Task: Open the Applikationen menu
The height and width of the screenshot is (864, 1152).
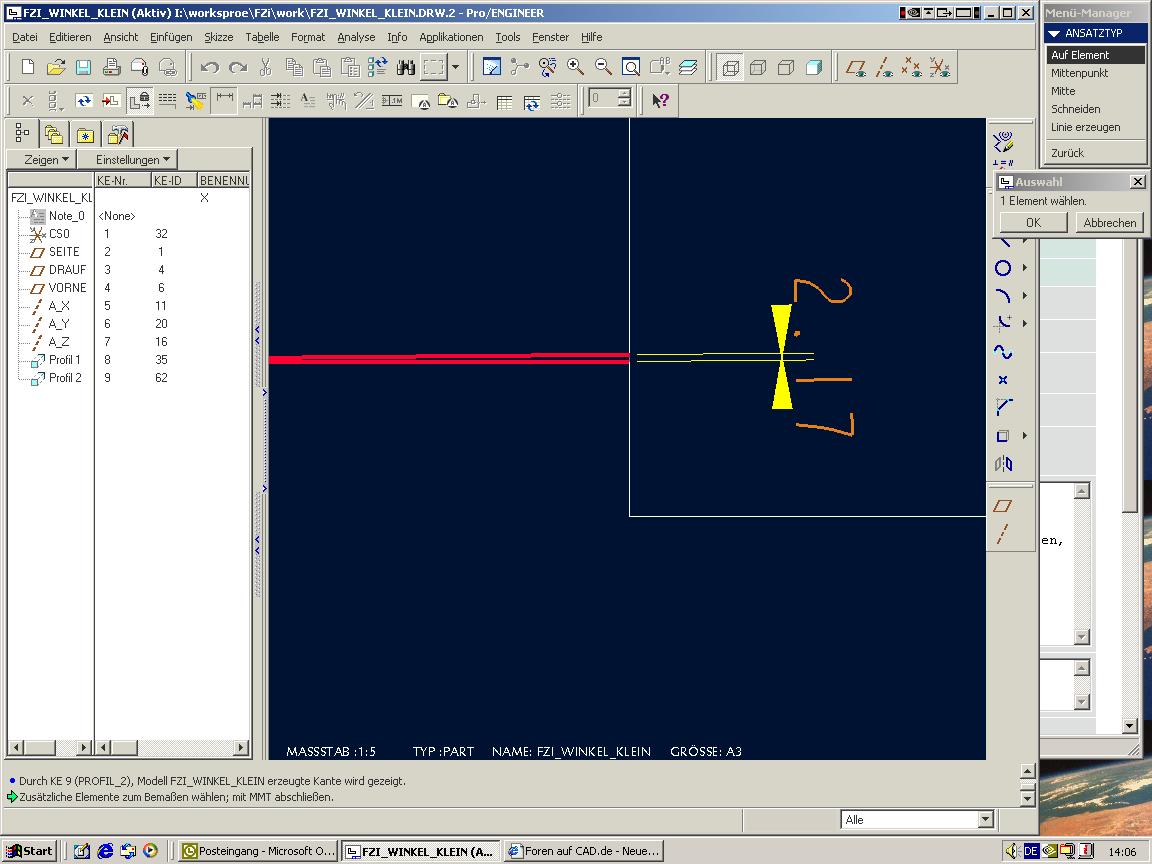Action: tap(451, 37)
